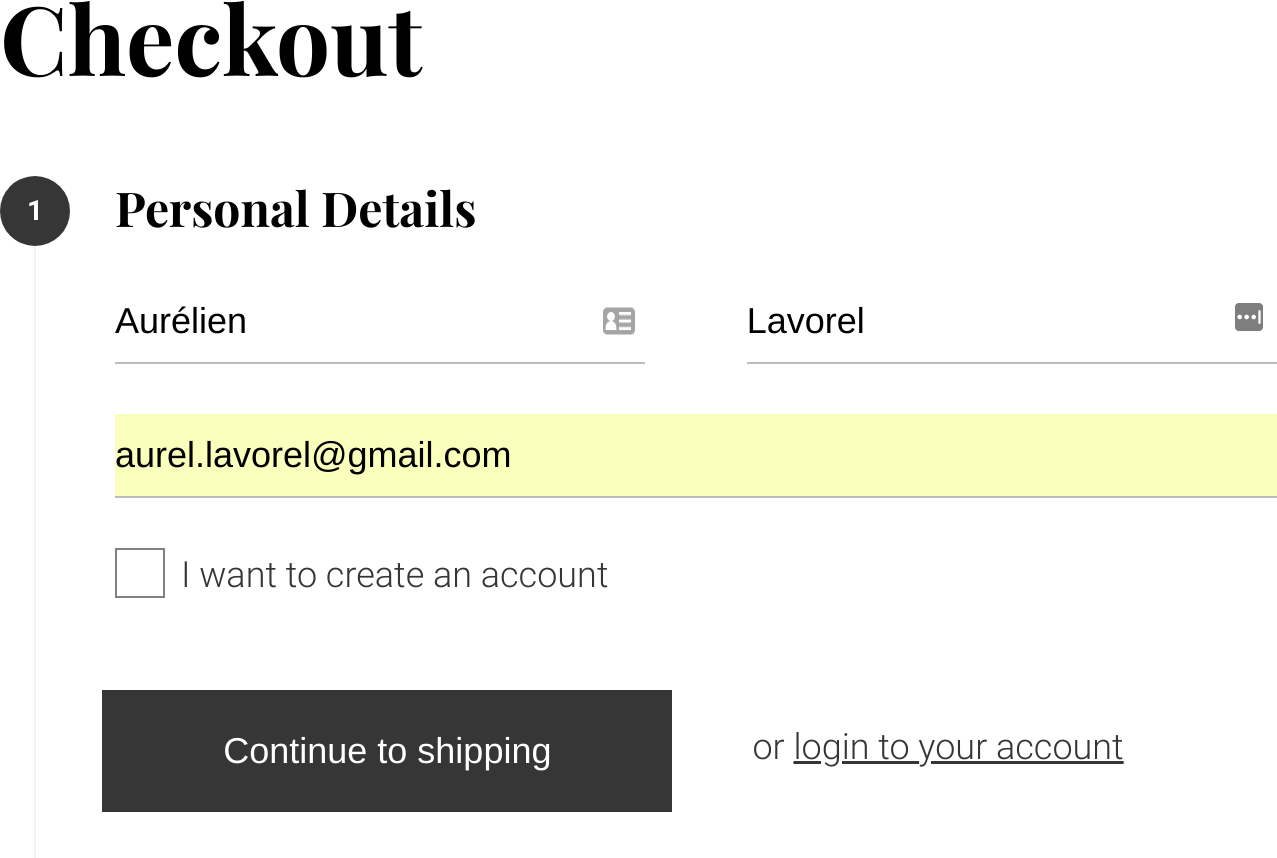Open autofill suggestions from the first name icon
The height and width of the screenshot is (858, 1277).
point(619,320)
